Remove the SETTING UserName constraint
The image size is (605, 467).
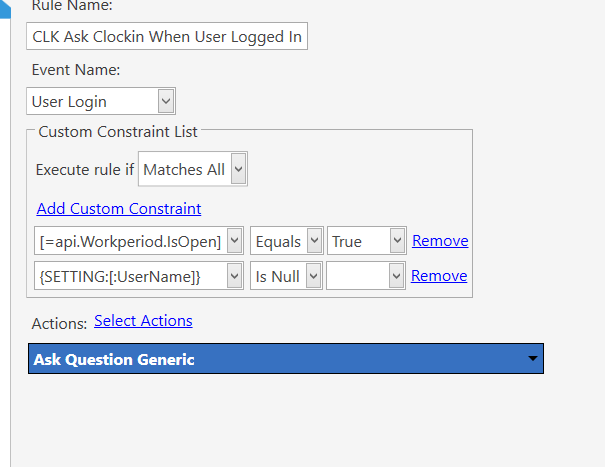(x=439, y=276)
